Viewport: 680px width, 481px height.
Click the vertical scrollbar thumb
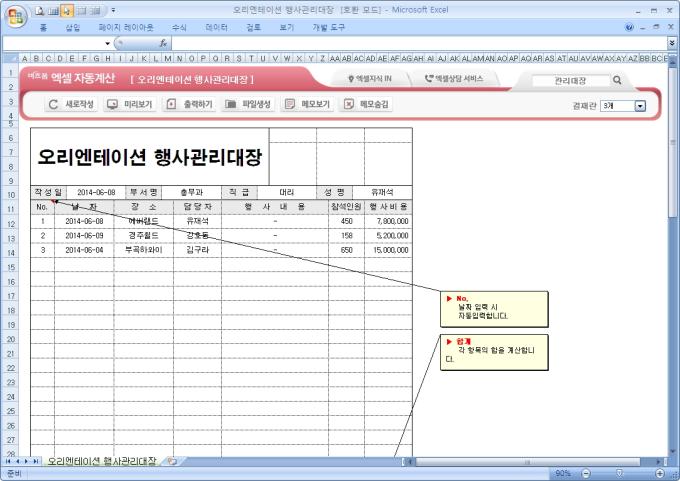tap(673, 142)
